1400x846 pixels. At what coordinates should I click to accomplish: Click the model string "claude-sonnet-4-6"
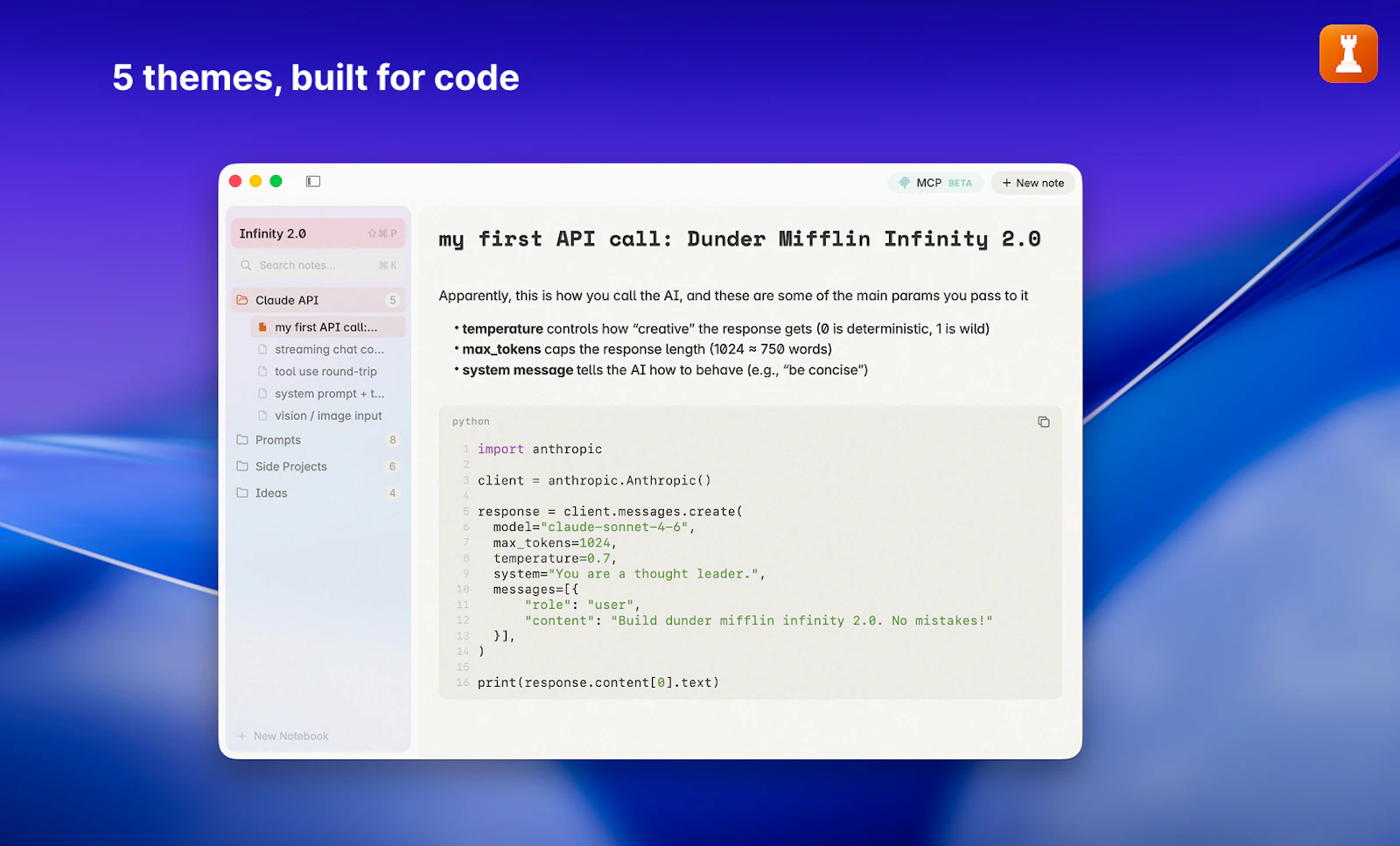click(x=614, y=527)
